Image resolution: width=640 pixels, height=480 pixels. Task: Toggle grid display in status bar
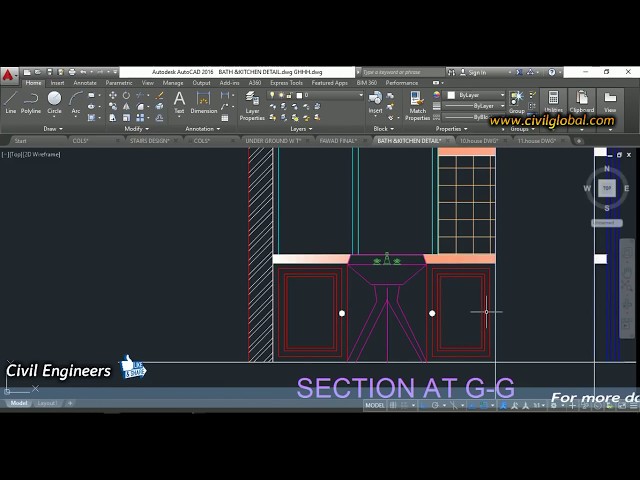[393, 405]
